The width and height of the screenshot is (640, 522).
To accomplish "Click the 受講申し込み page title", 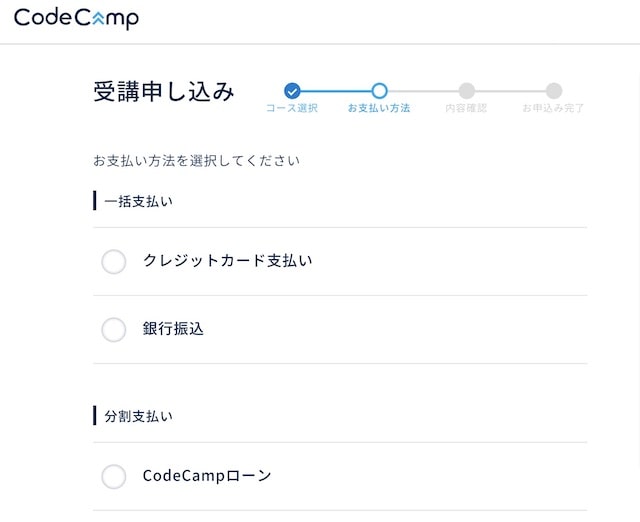I will pyautogui.click(x=164, y=91).
